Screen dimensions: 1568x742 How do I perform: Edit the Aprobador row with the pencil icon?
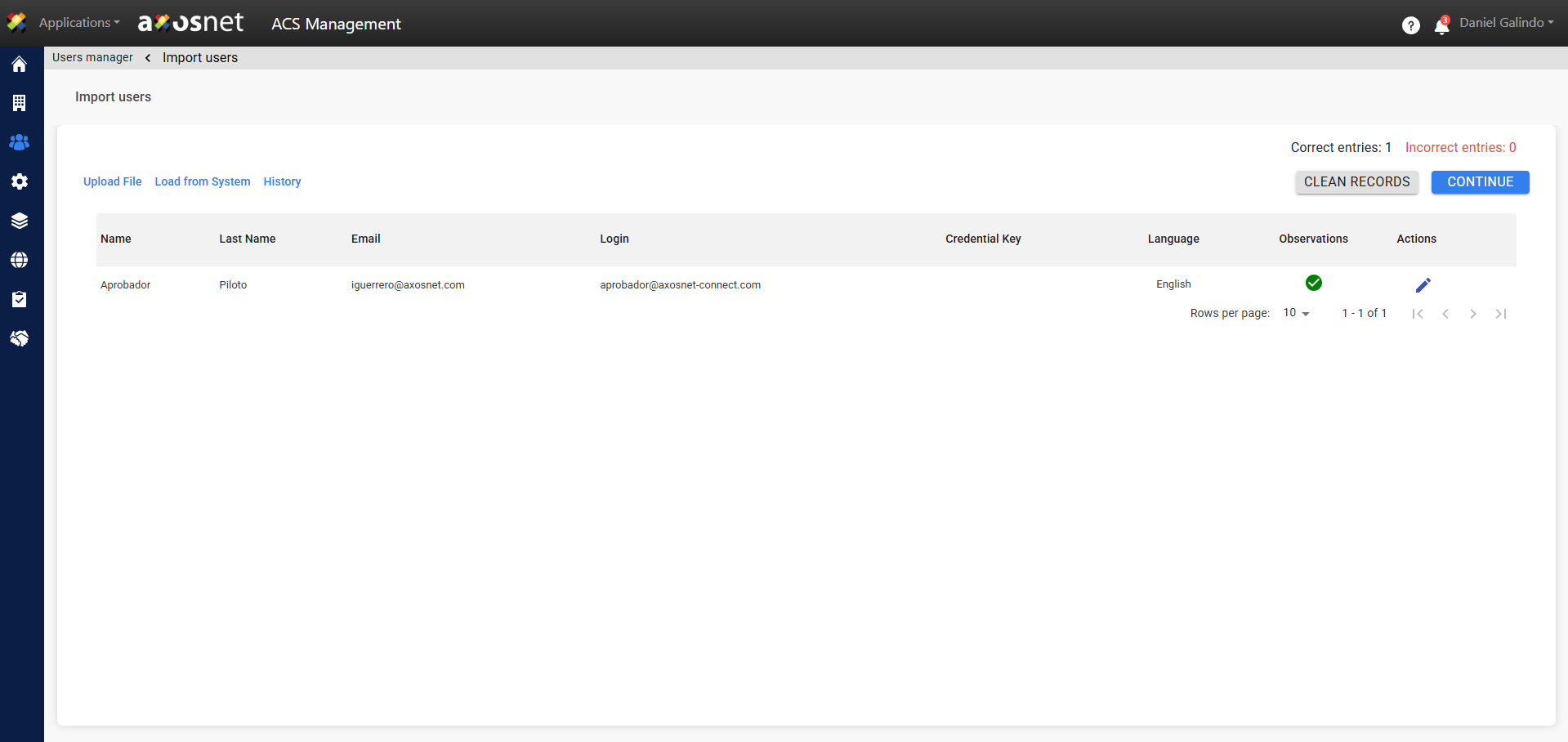[1423, 285]
